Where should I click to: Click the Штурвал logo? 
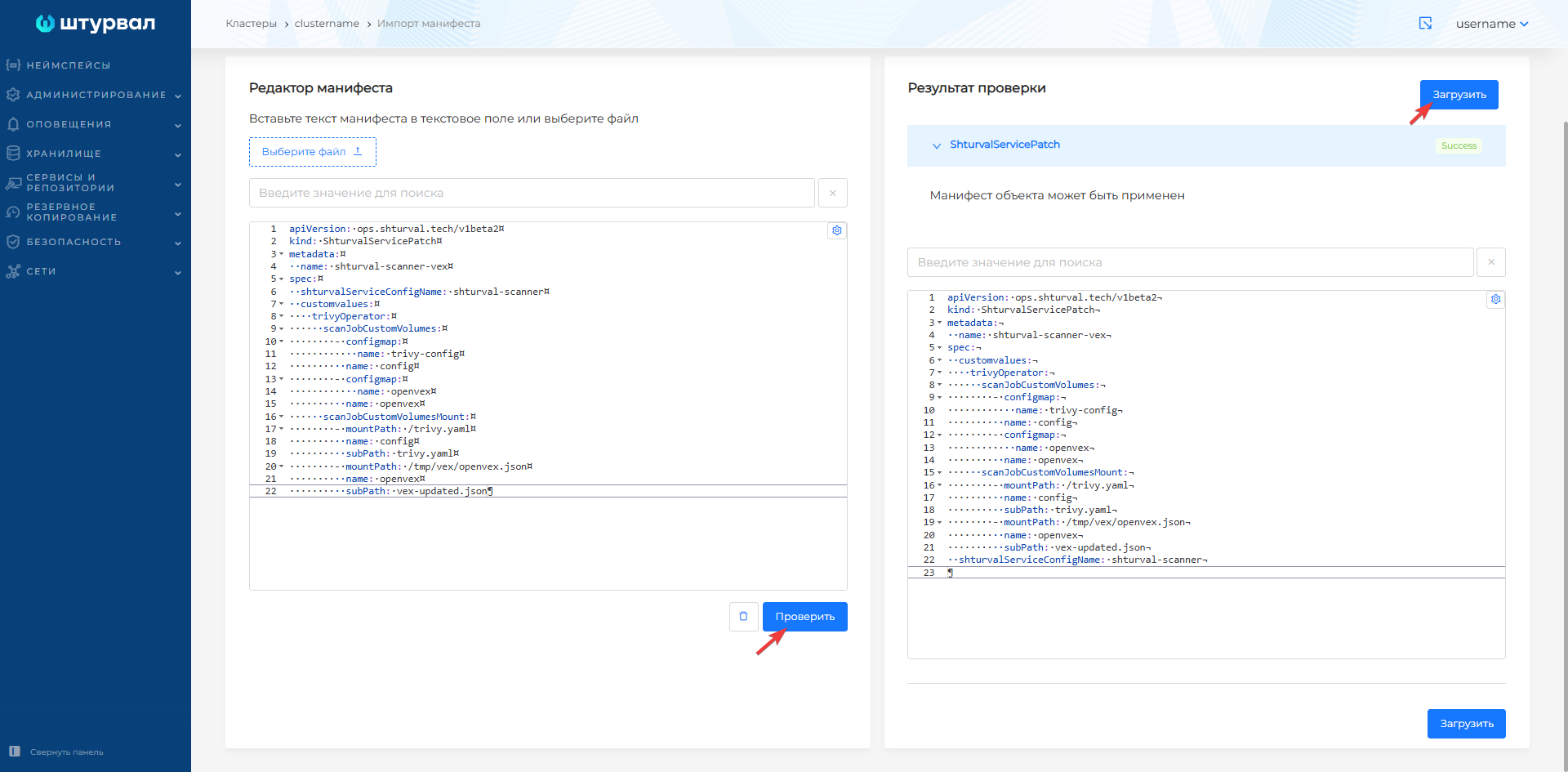tap(96, 24)
